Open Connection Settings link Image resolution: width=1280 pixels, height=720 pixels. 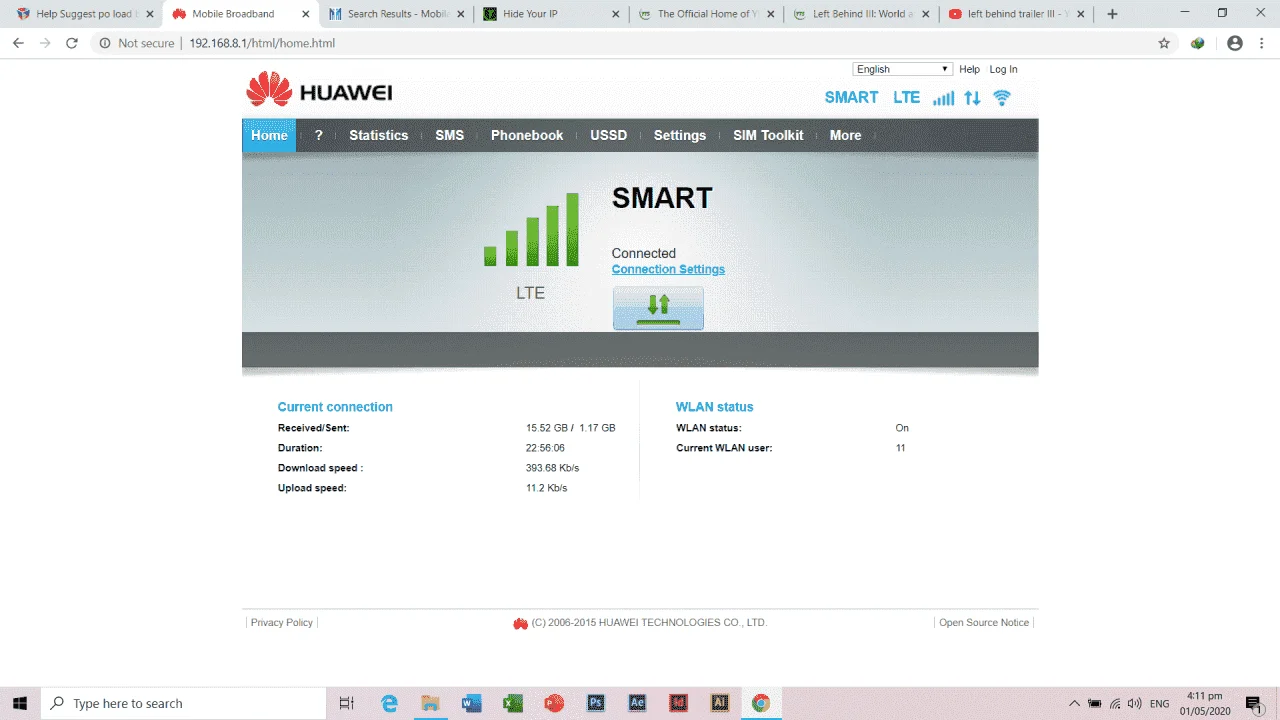click(x=668, y=269)
